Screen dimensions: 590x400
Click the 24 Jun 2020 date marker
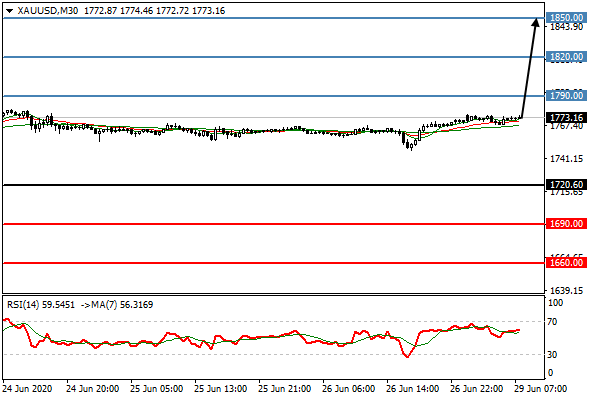pos(27,389)
